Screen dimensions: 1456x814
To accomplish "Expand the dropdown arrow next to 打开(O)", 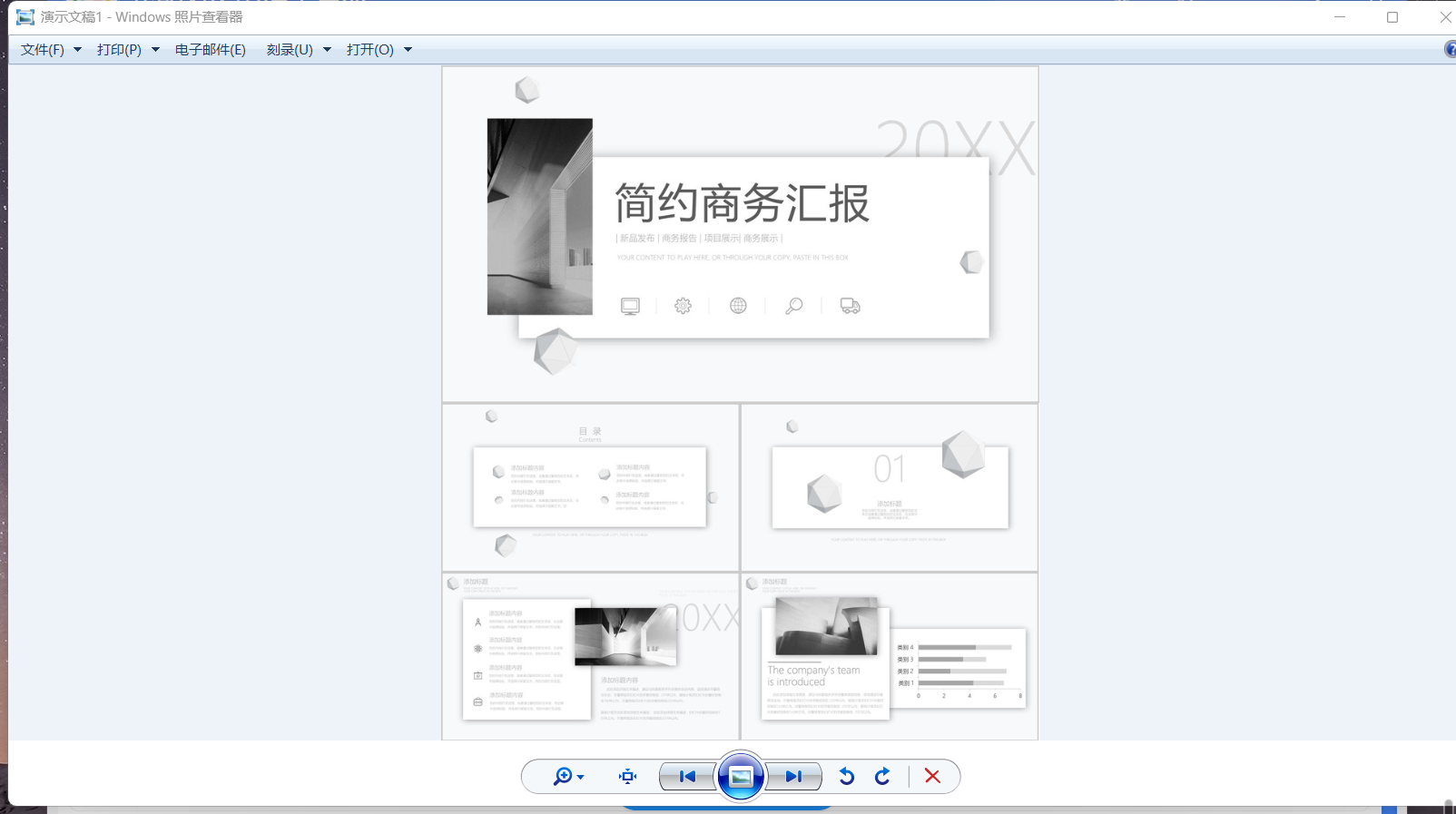I will [408, 50].
